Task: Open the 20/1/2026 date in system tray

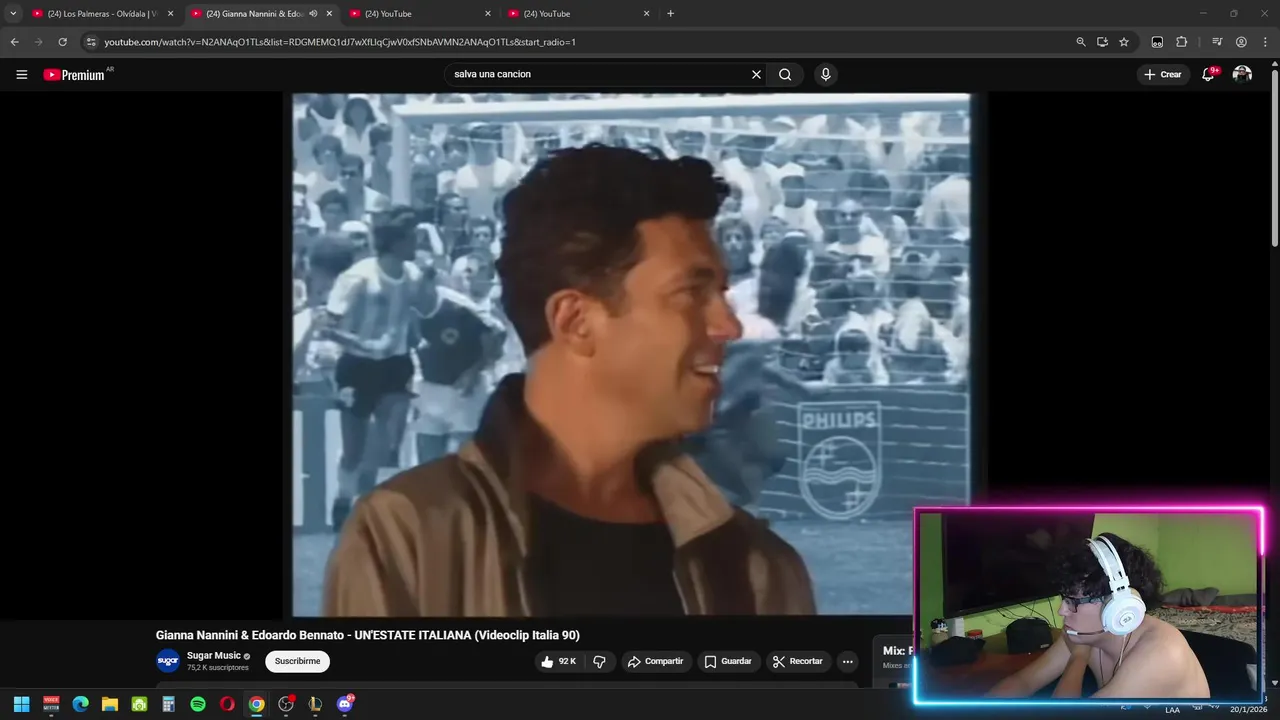Action: click(x=1247, y=710)
